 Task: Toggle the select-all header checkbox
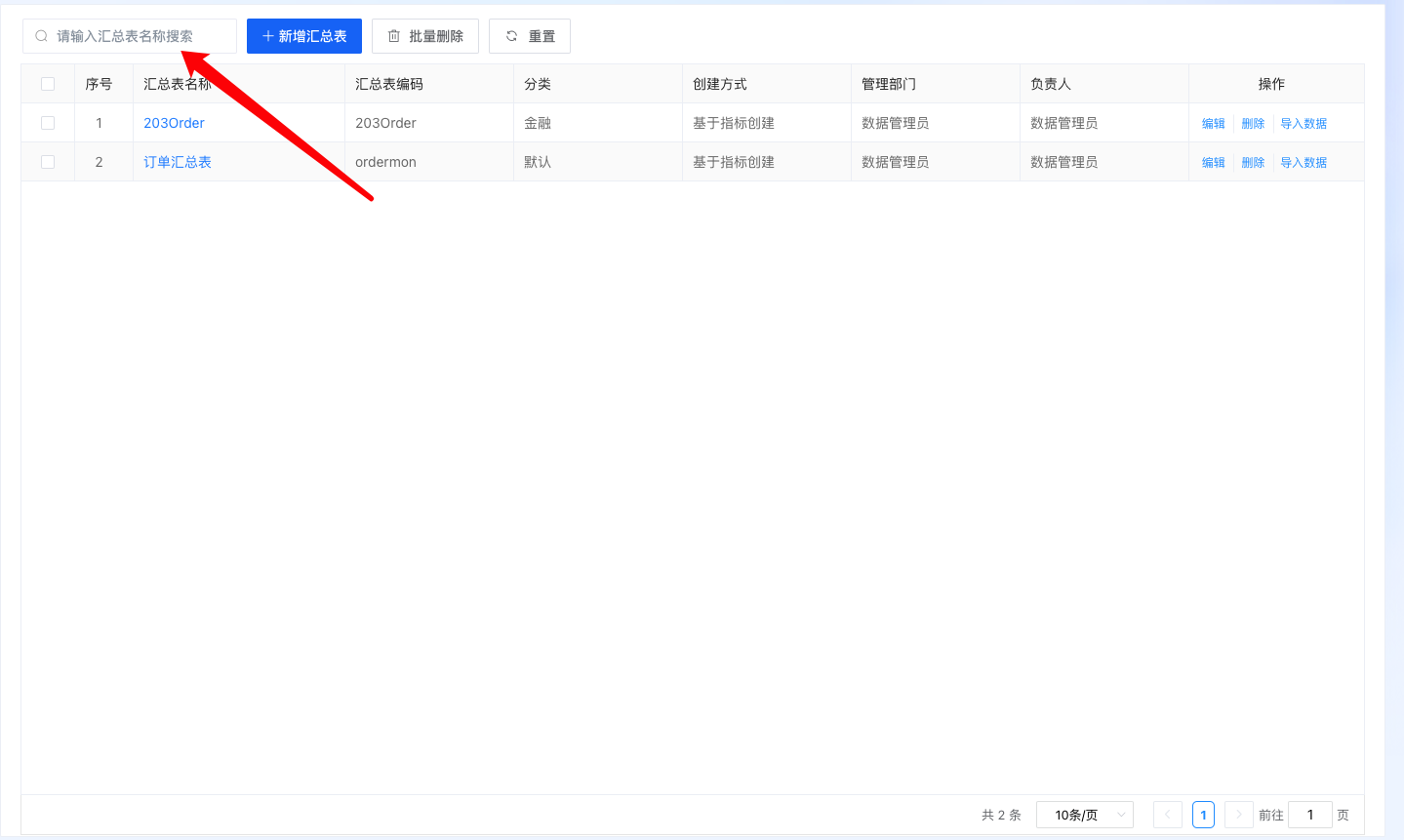(48, 84)
